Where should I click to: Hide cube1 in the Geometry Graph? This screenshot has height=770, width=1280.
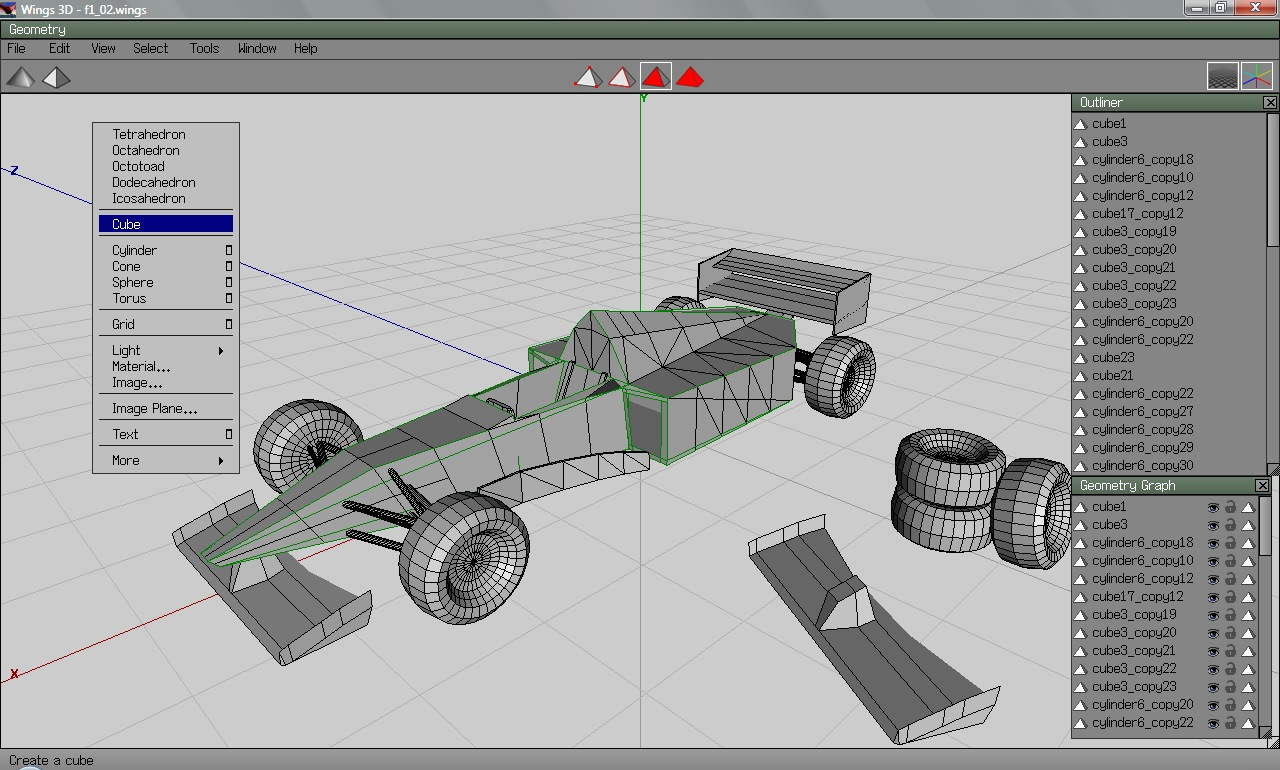[x=1213, y=507]
